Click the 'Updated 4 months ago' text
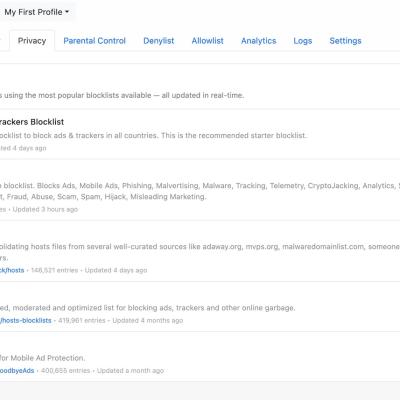400x400 pixels. click(x=148, y=320)
